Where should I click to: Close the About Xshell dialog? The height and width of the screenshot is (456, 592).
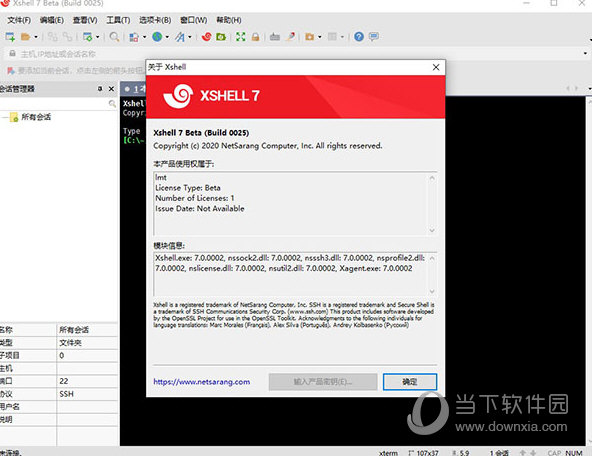[x=436, y=67]
